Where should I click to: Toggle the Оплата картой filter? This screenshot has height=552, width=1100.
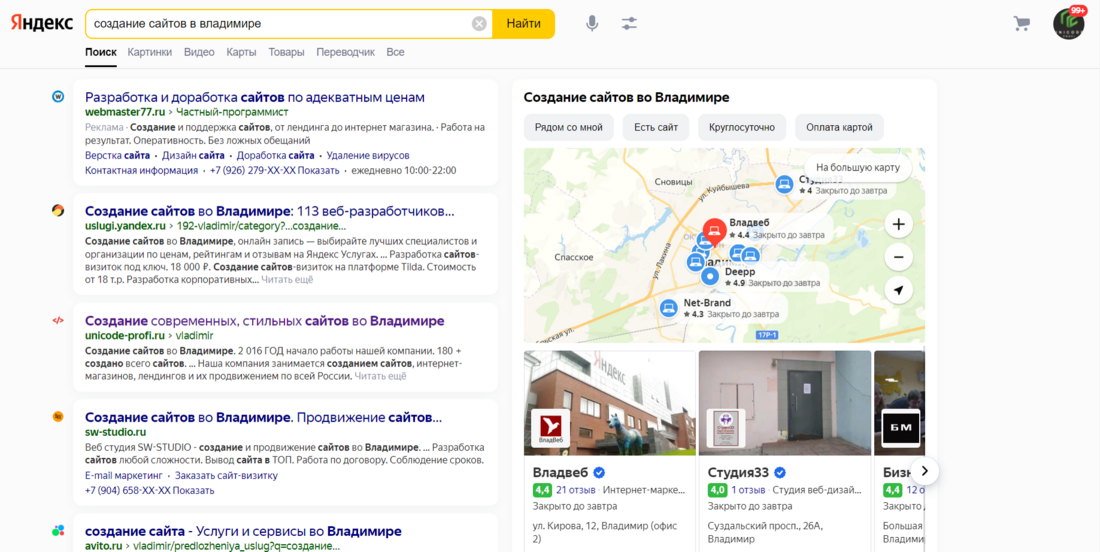tap(839, 127)
